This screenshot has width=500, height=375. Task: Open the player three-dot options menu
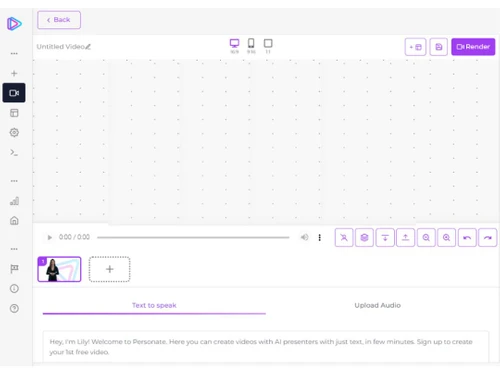(x=320, y=237)
